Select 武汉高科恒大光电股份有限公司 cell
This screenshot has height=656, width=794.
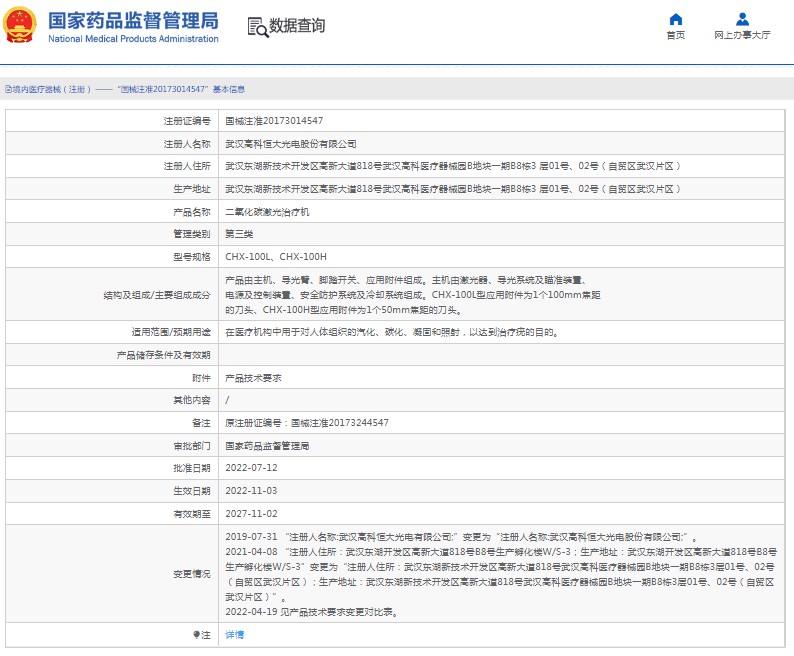(x=291, y=144)
